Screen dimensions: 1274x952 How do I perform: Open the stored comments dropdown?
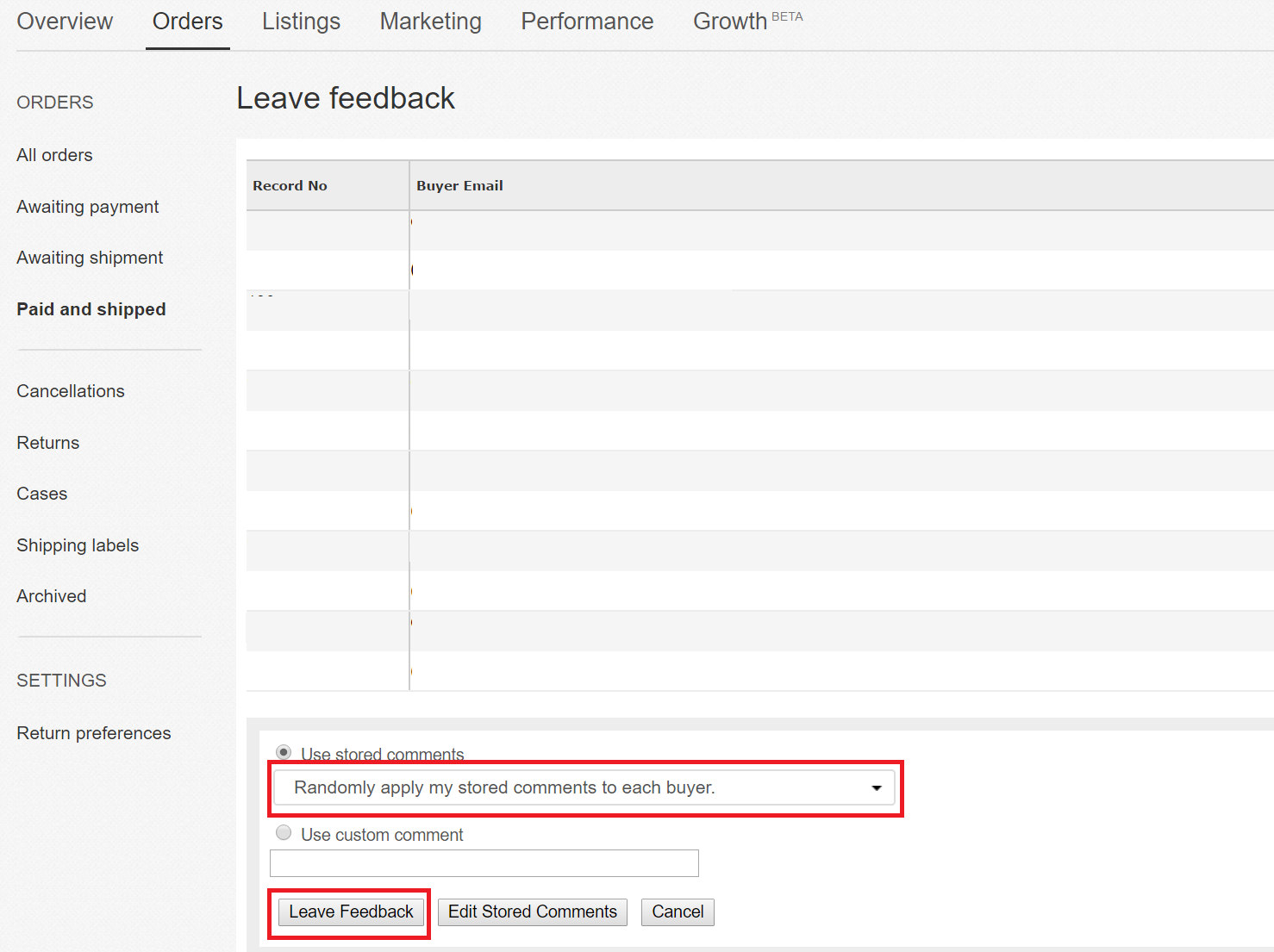pos(584,787)
